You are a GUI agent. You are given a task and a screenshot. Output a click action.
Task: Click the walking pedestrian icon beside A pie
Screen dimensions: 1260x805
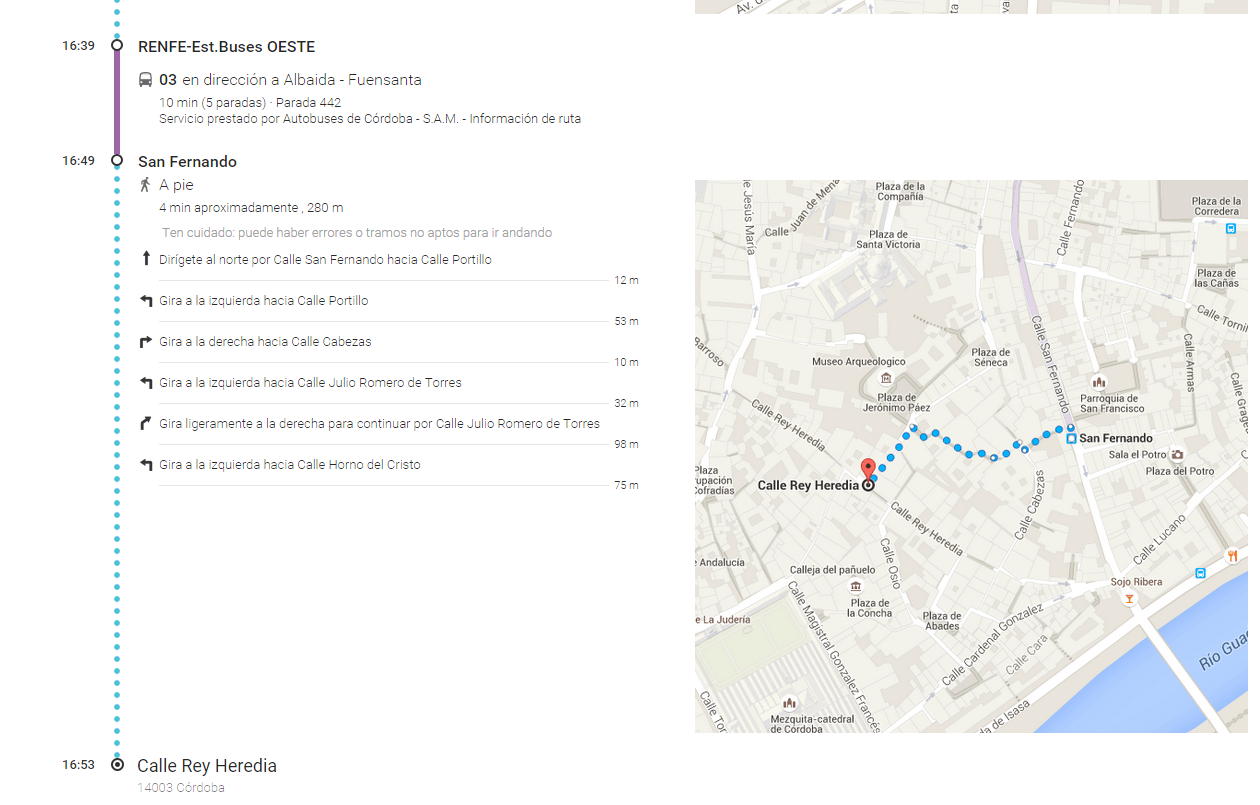coord(146,185)
